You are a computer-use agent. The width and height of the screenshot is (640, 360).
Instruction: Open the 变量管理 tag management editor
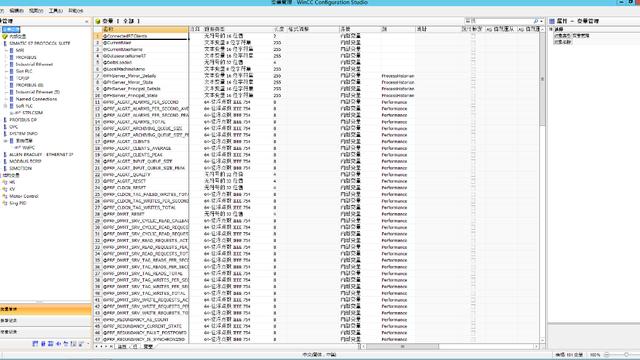click(x=46, y=309)
